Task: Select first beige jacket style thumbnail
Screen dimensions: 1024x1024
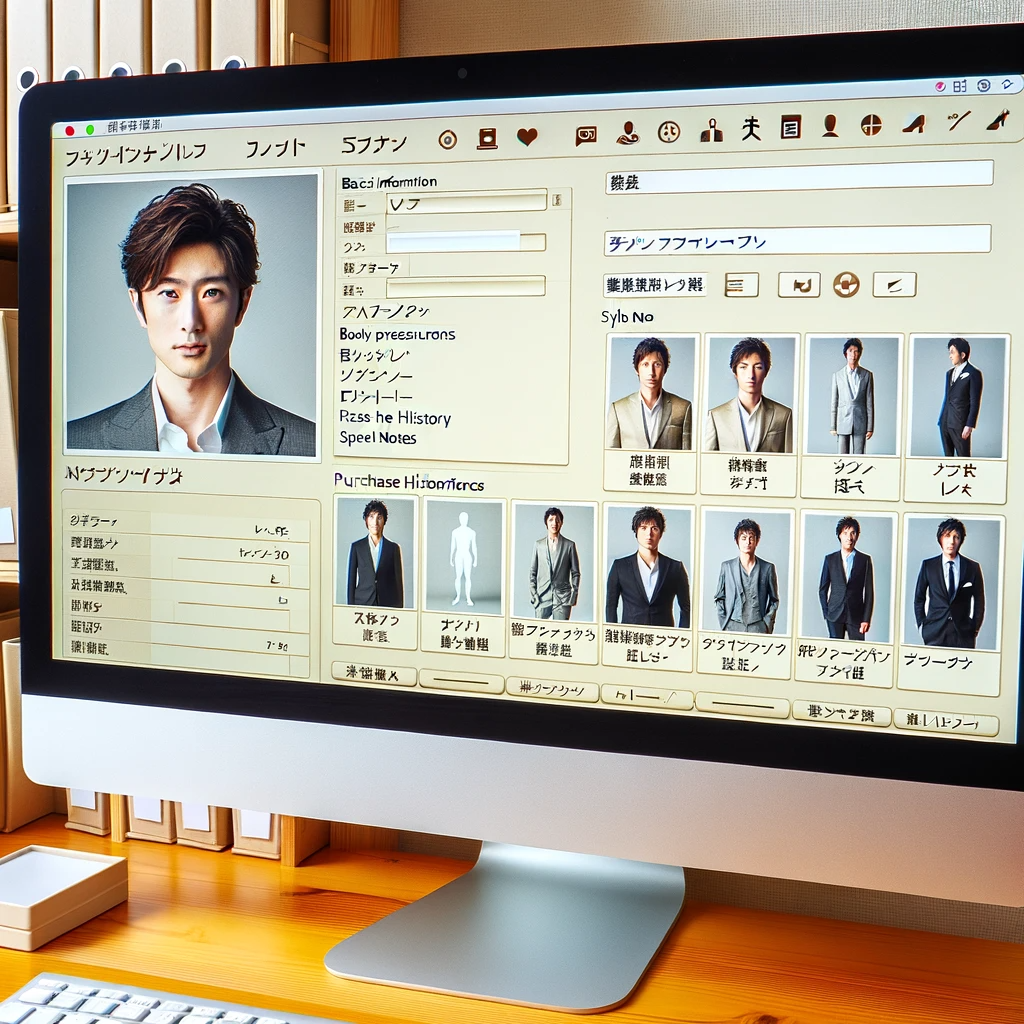Action: pos(650,392)
